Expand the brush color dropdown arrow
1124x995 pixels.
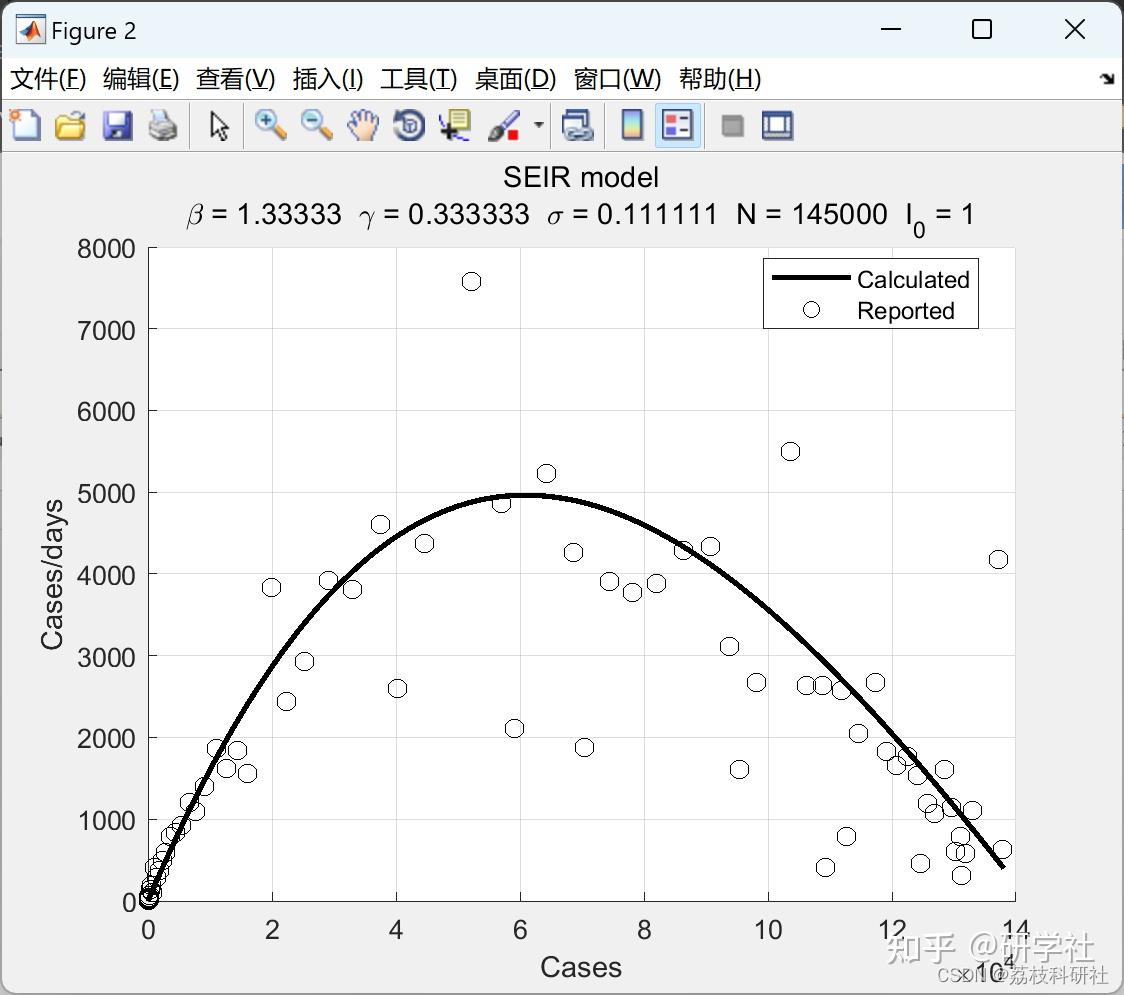(538, 125)
